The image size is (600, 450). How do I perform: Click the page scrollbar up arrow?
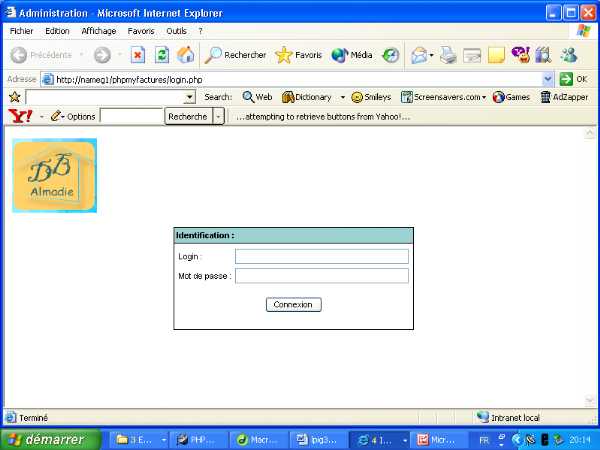(x=590, y=133)
